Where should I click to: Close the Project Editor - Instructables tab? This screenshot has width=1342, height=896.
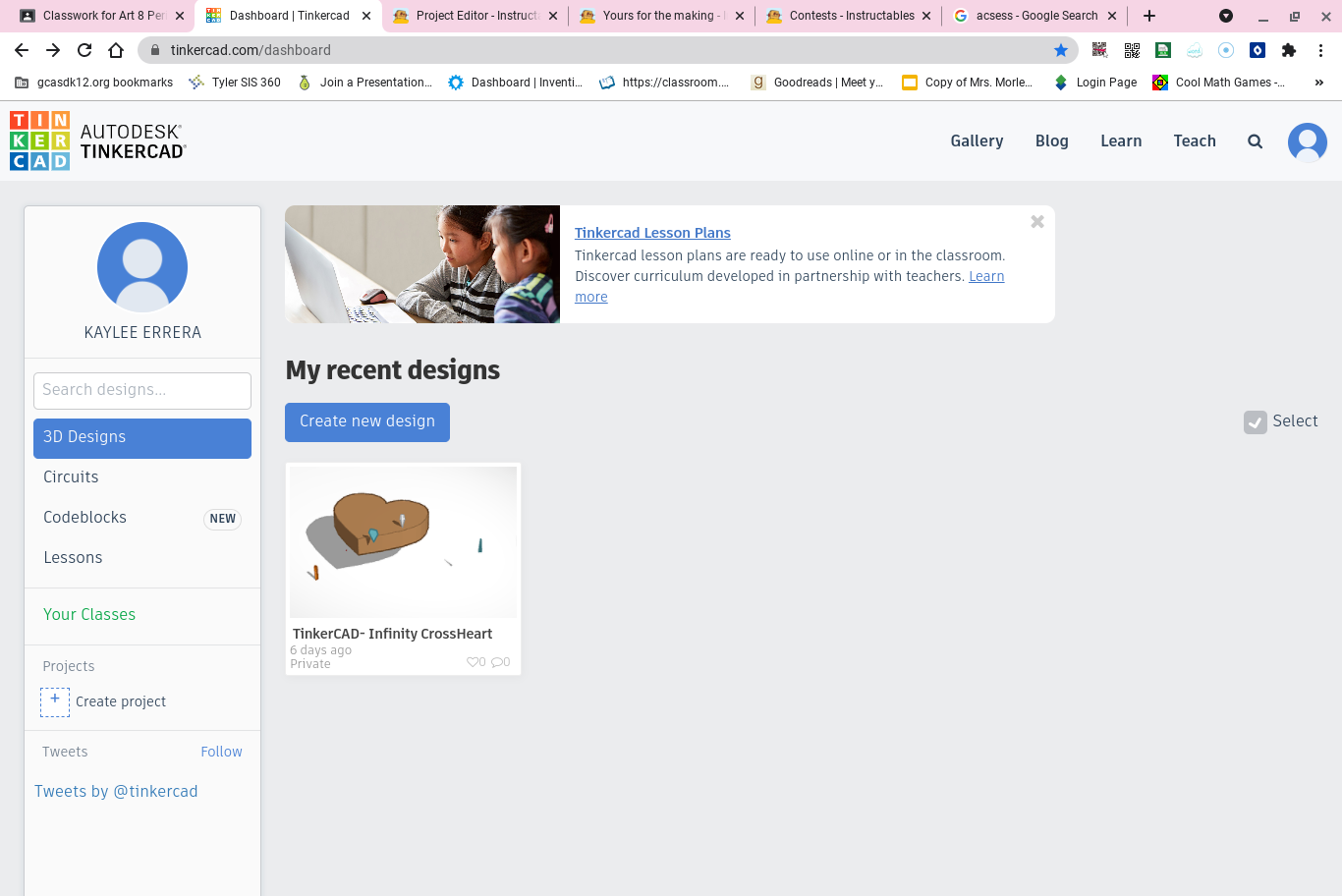point(553,16)
